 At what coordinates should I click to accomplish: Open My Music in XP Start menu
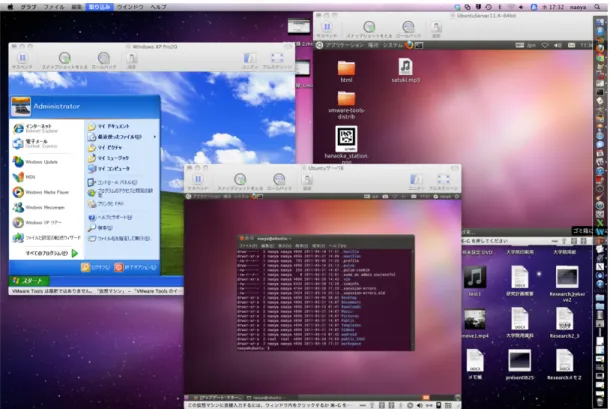coord(109,158)
